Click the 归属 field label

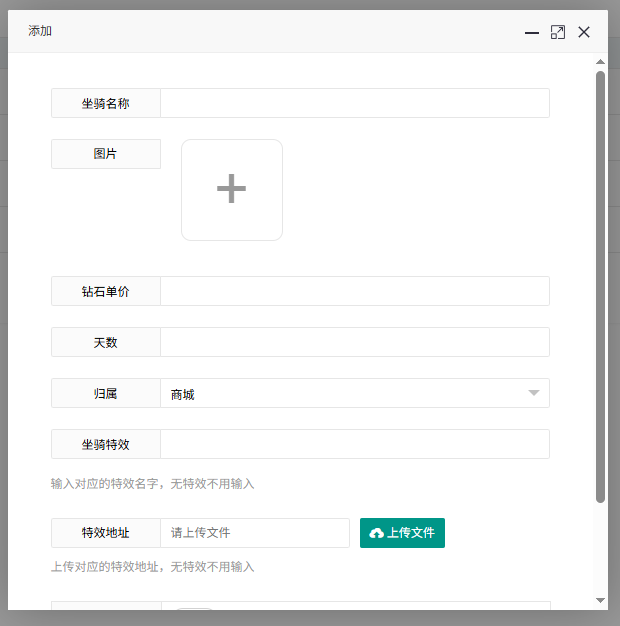pyautogui.click(x=106, y=393)
